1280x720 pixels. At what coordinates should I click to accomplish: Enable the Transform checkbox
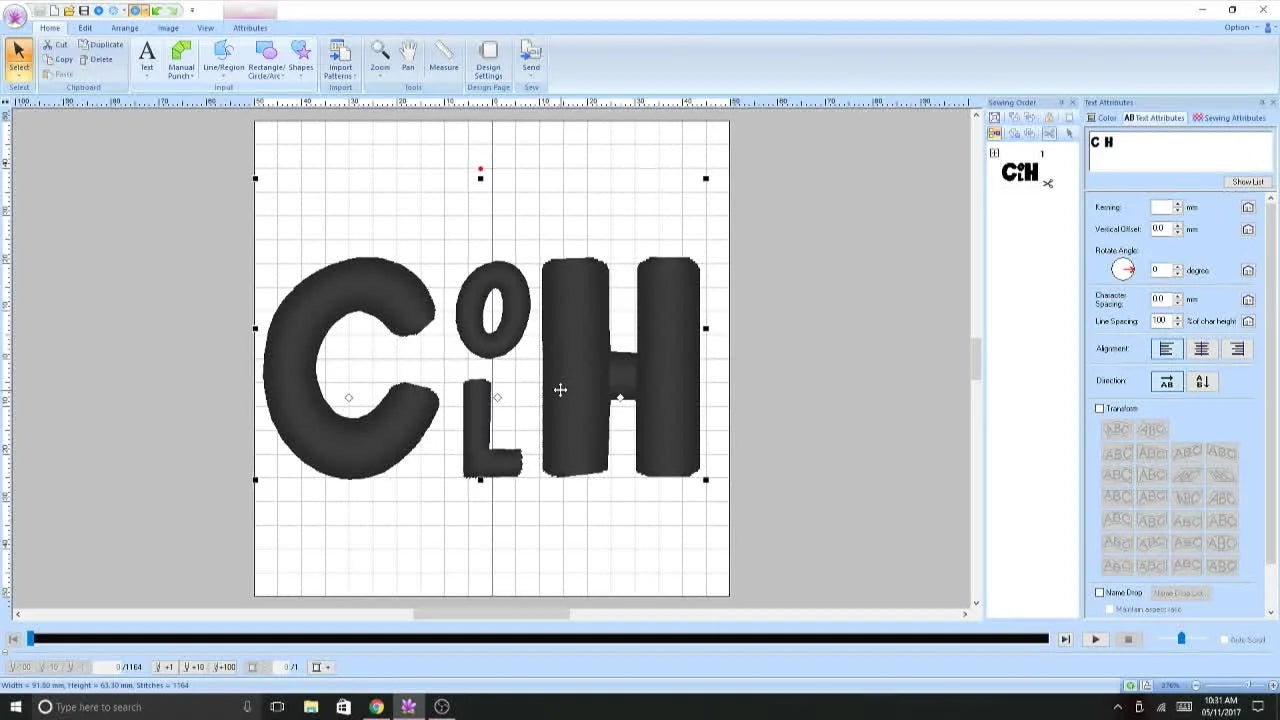point(1100,409)
